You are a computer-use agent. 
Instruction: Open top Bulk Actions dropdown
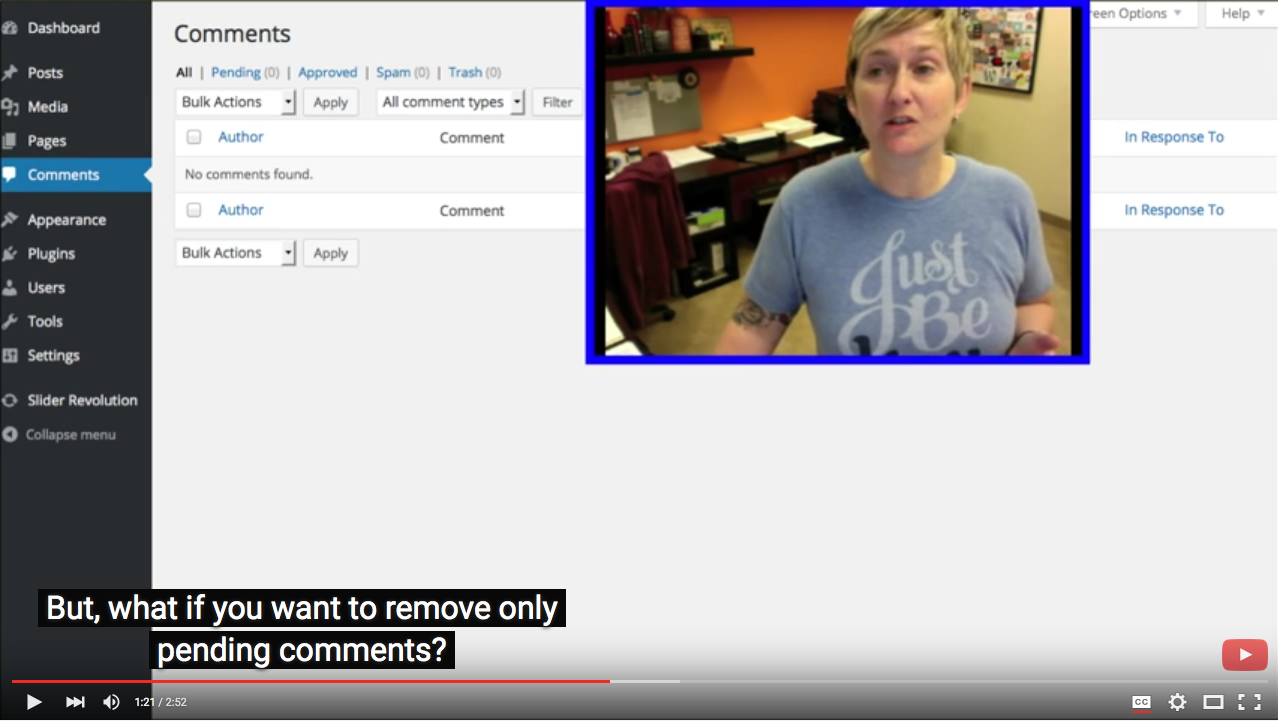point(236,102)
